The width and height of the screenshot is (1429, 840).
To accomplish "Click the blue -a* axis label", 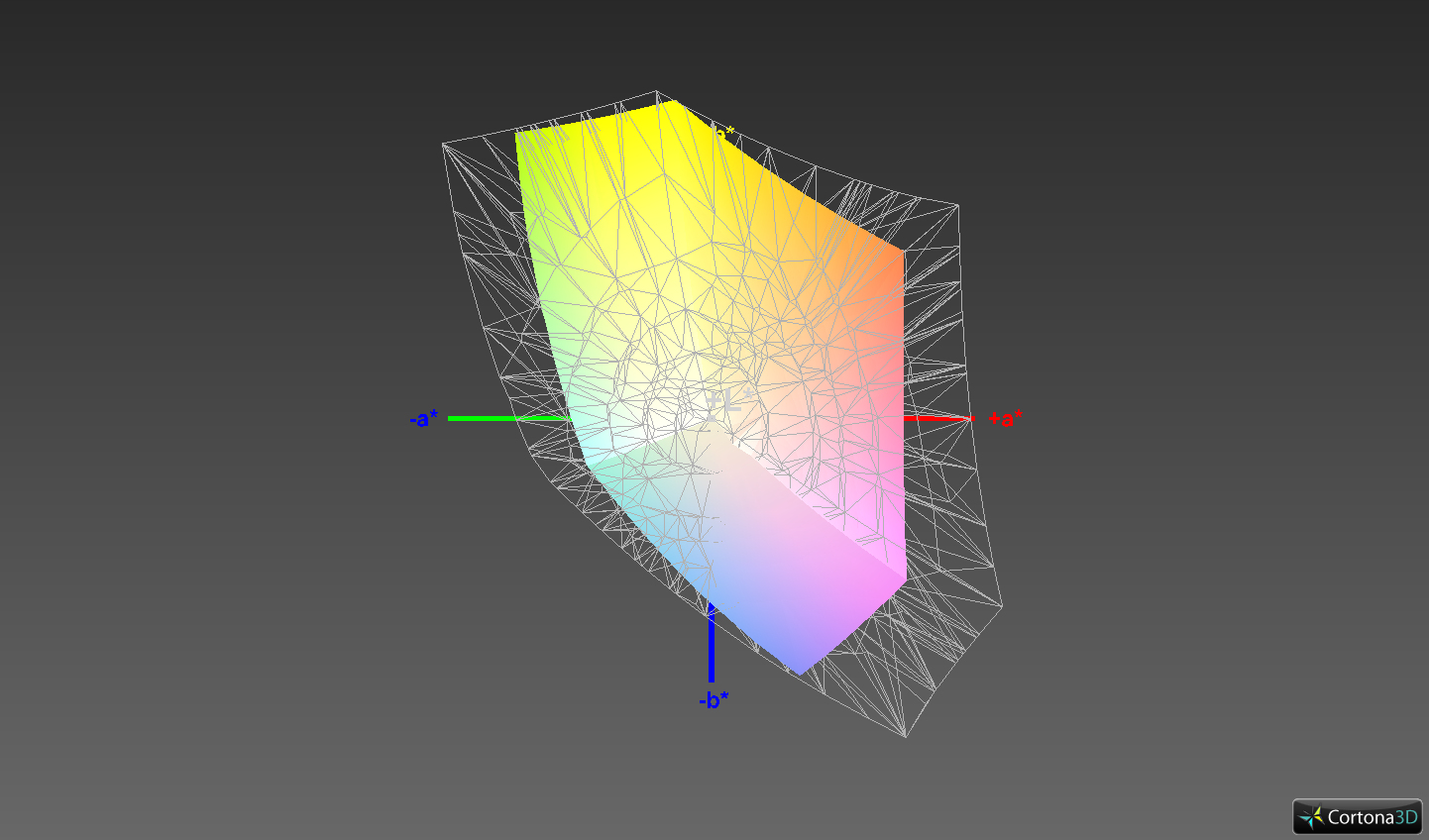I will (423, 419).
